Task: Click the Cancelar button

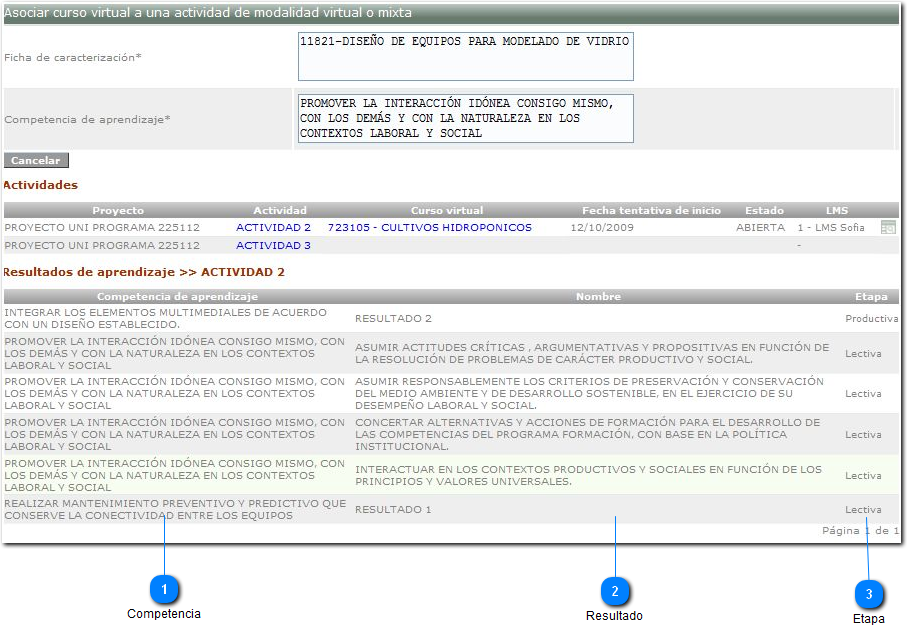Action: pos(36,160)
